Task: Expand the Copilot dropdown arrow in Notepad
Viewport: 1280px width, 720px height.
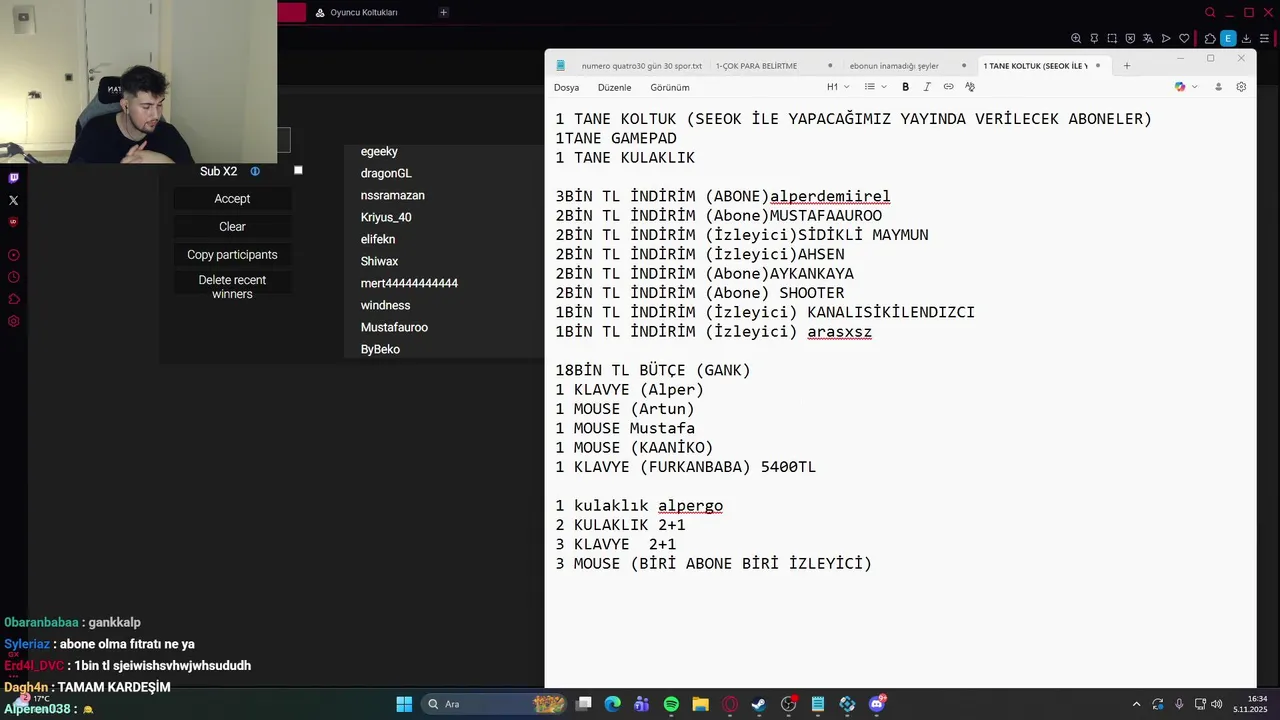Action: coord(1194,87)
